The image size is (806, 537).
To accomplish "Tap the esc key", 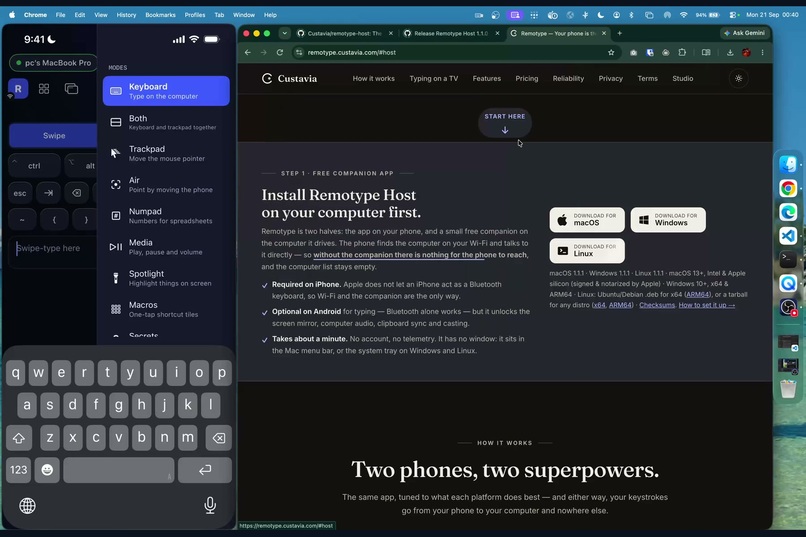I will (x=20, y=193).
